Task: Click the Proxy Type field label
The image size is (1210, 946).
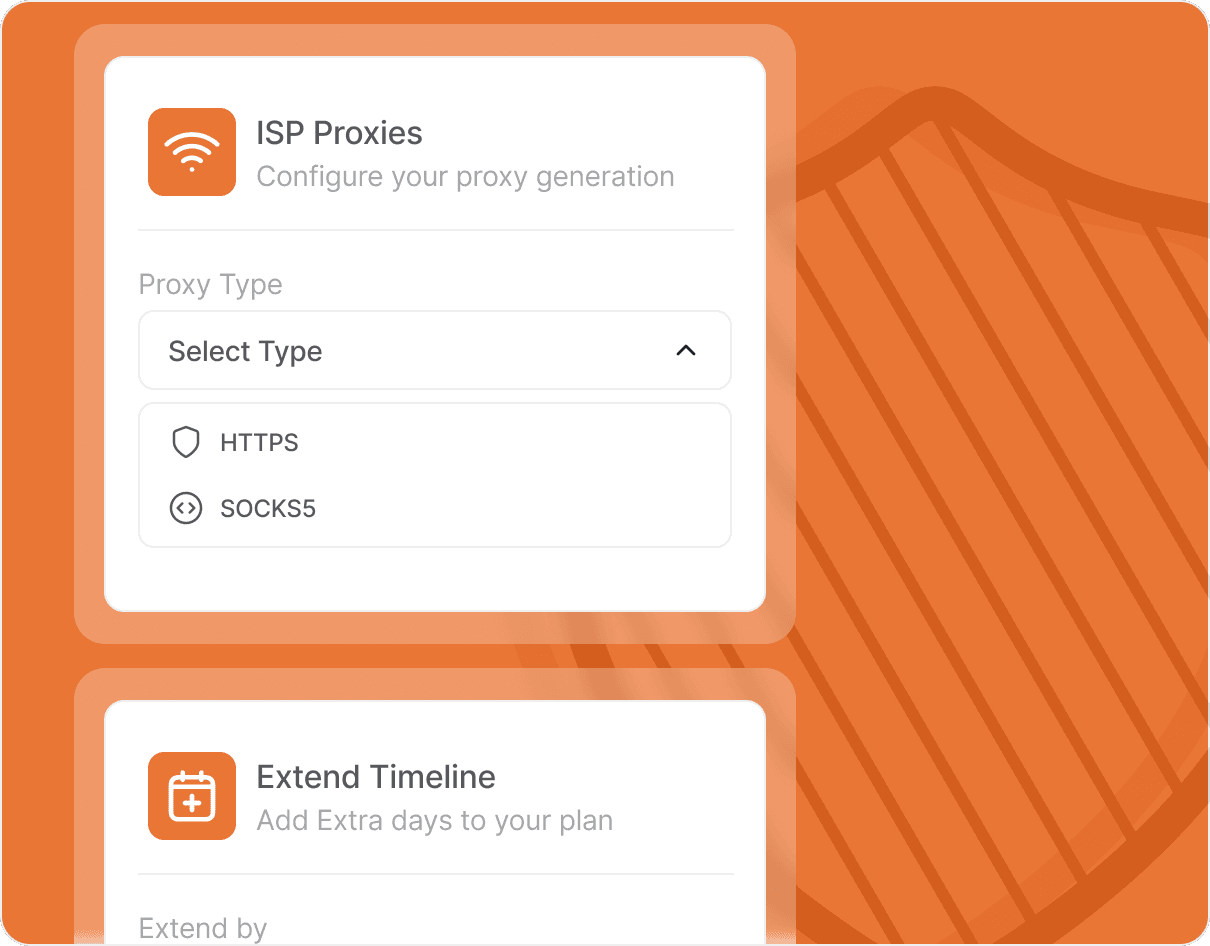Action: 210,284
